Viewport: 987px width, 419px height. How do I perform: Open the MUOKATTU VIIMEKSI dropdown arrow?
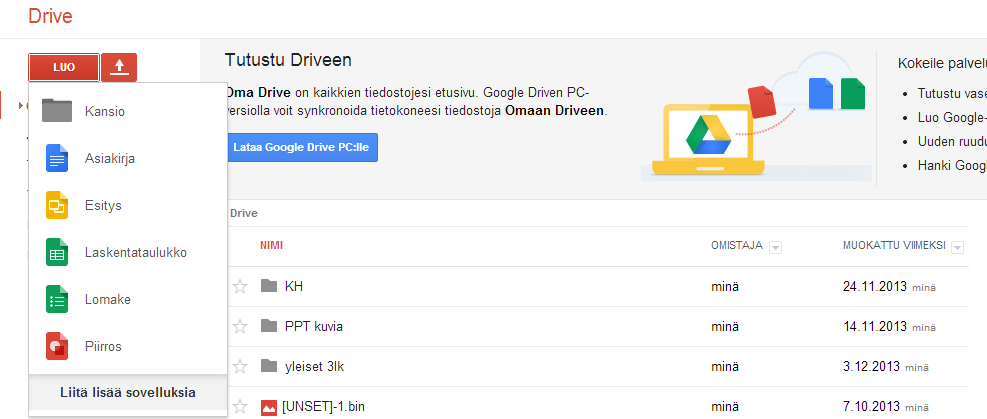(x=957, y=247)
